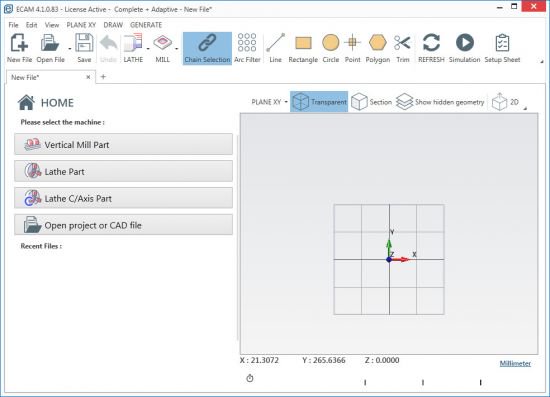Click Open project or CAD file
The width and height of the screenshot is (550, 397).
coord(123,225)
